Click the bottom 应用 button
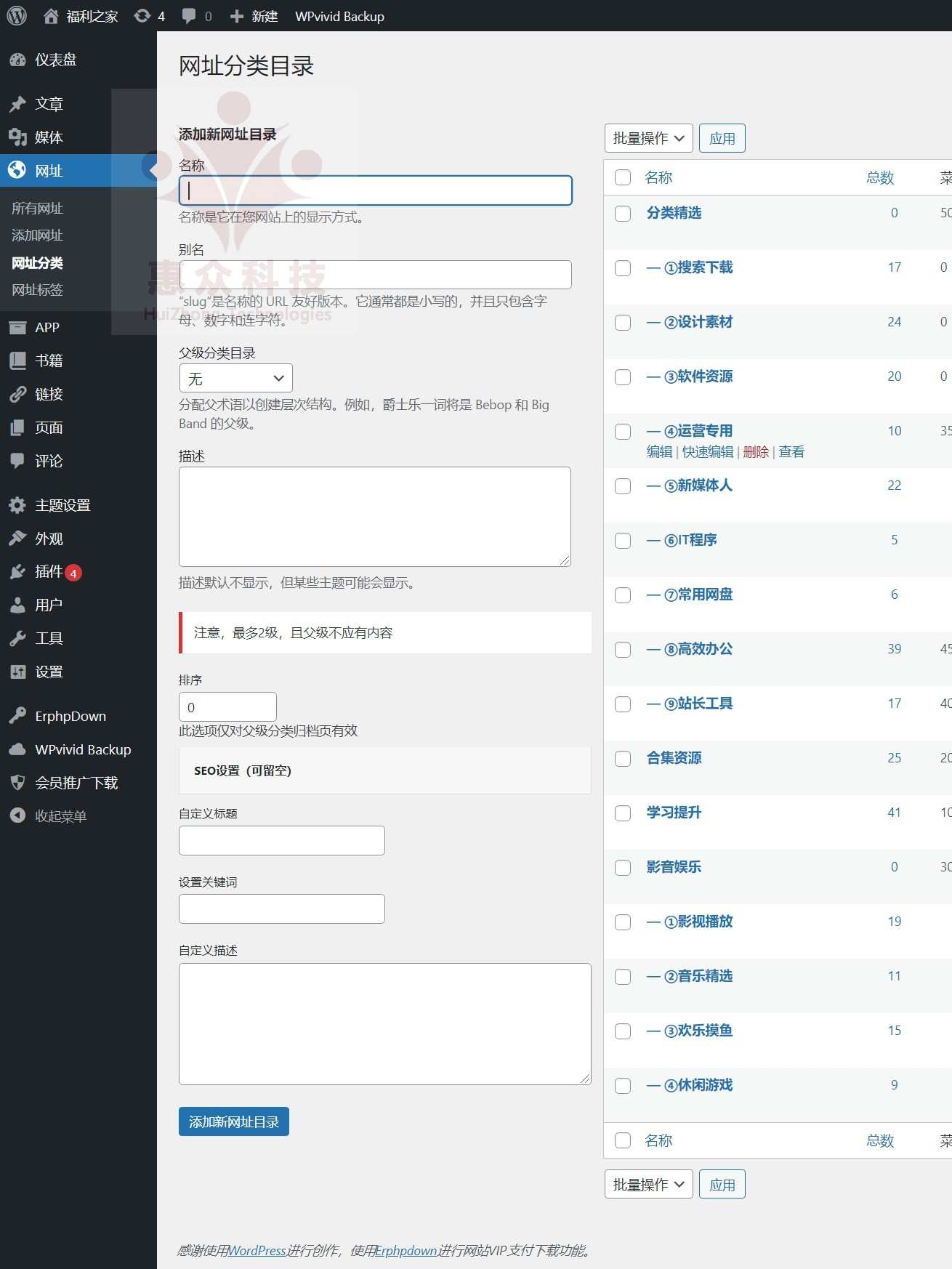952x1269 pixels. point(722,1185)
